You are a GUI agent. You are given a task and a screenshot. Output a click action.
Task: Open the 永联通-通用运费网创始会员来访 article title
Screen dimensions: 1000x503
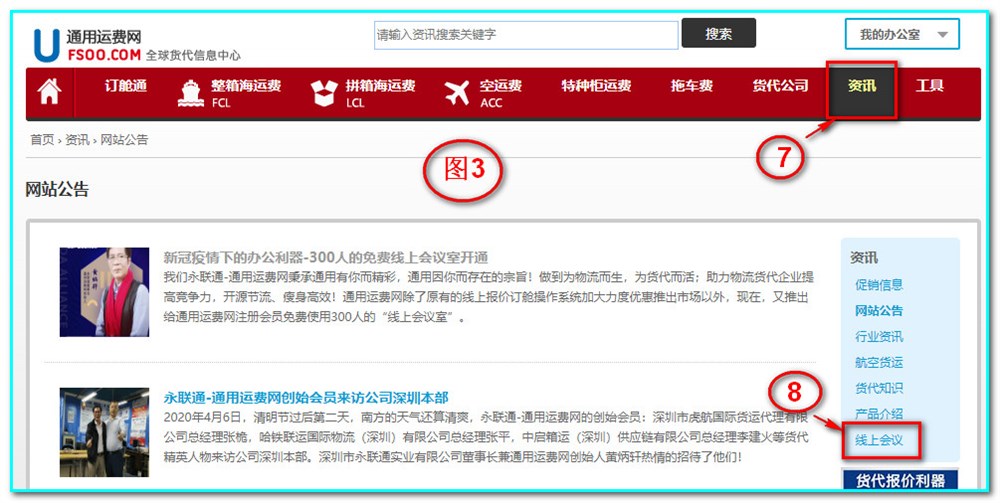(306, 398)
